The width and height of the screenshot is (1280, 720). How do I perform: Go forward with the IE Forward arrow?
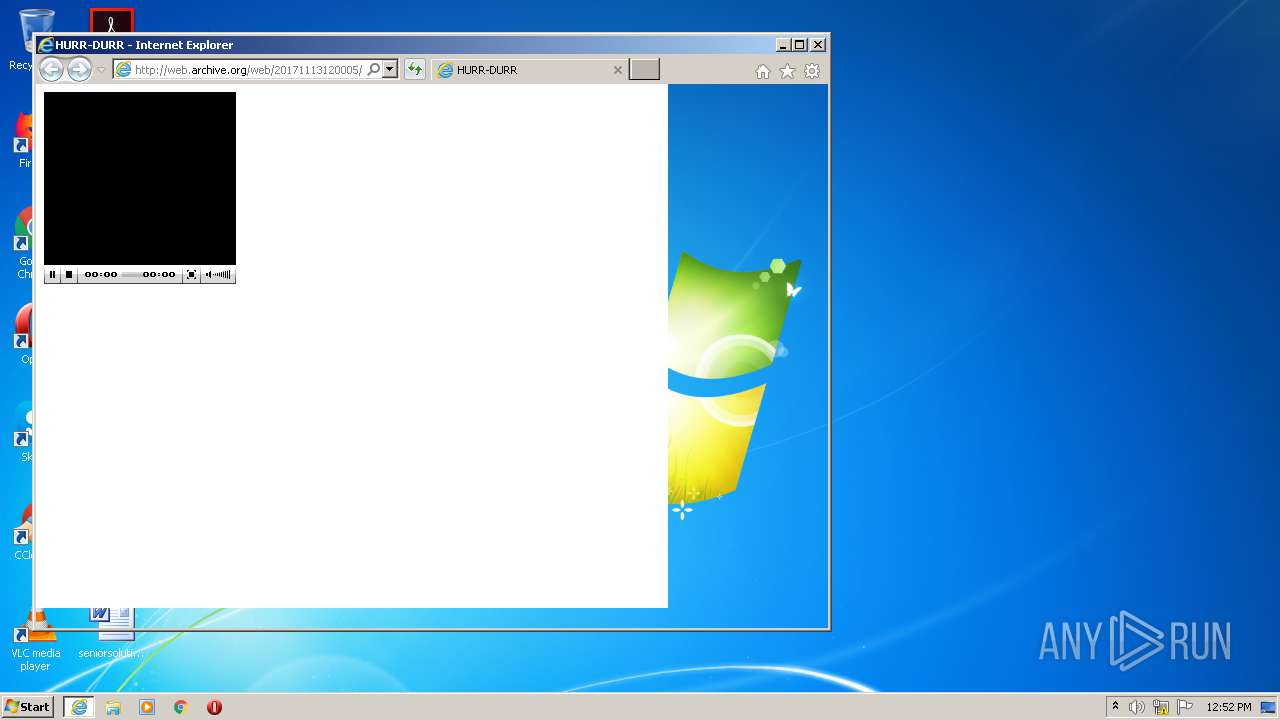(79, 69)
